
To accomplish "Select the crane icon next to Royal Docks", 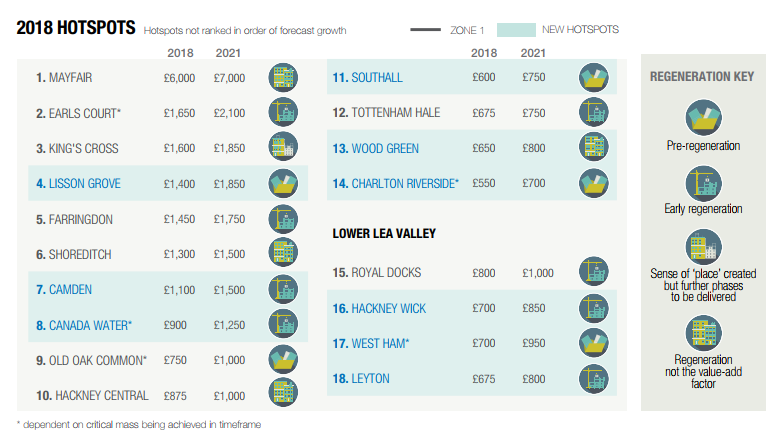I will [594, 272].
